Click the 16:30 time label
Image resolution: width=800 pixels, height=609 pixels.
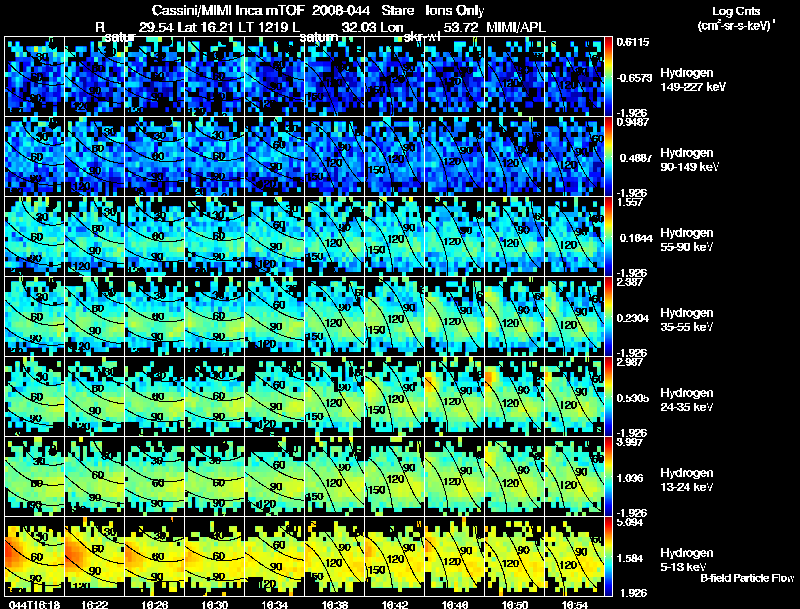(214, 604)
